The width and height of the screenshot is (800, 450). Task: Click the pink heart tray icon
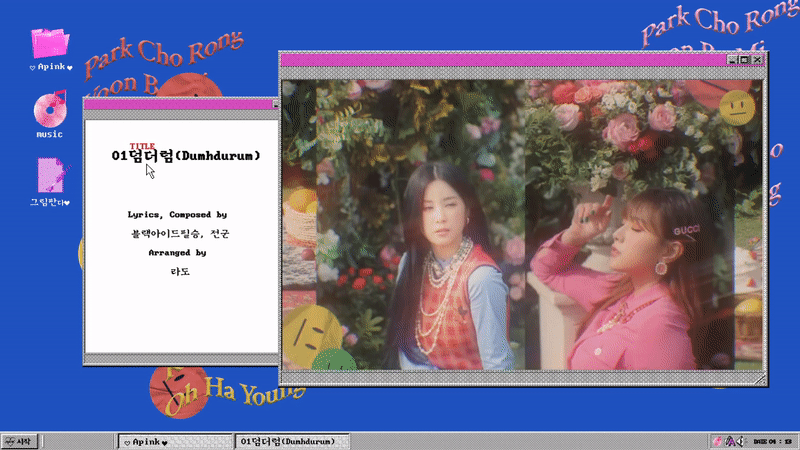coord(717,441)
